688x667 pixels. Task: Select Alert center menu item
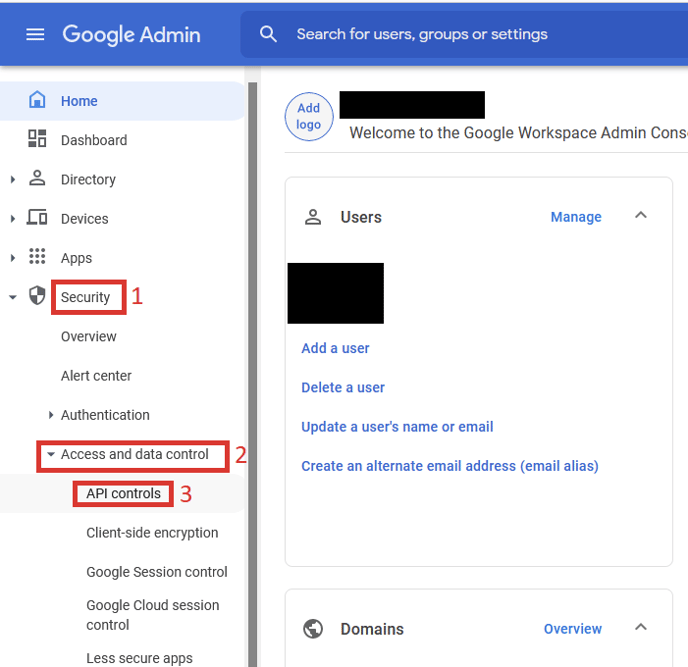click(96, 376)
